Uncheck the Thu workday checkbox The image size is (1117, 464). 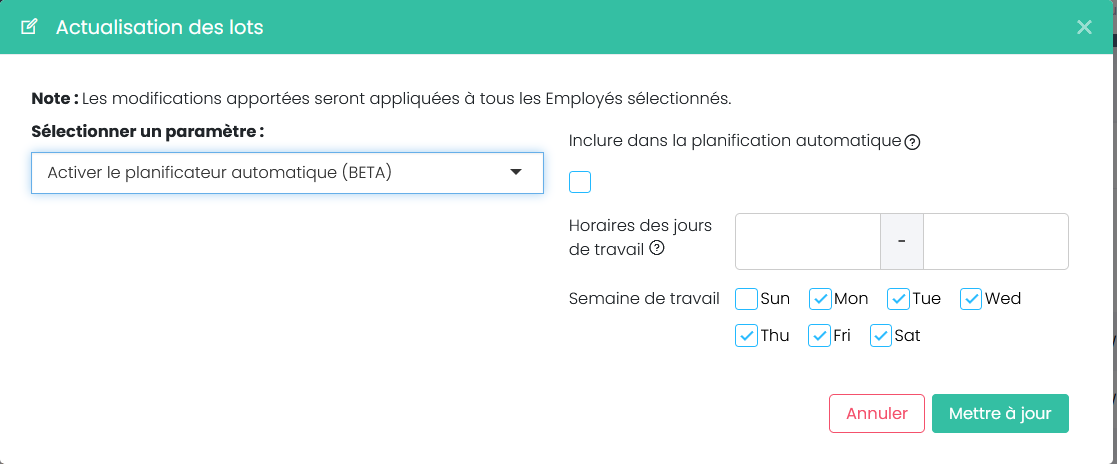746,336
